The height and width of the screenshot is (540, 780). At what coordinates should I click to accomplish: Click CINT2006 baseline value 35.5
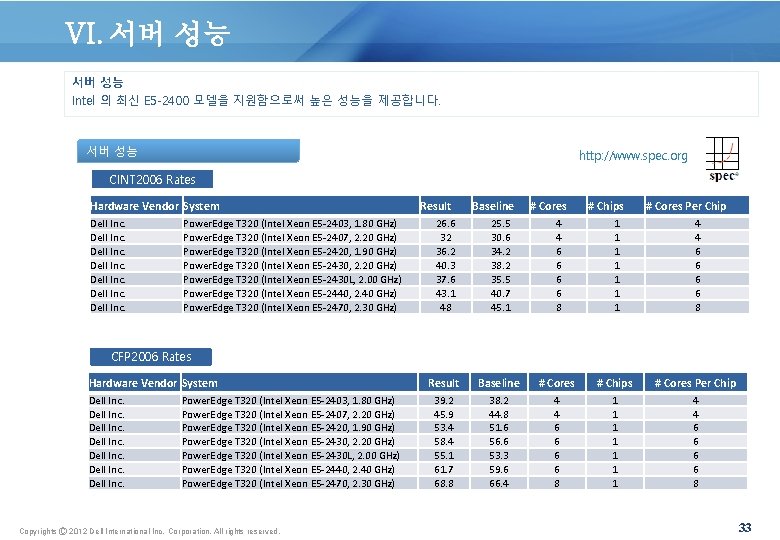pyautogui.click(x=500, y=279)
